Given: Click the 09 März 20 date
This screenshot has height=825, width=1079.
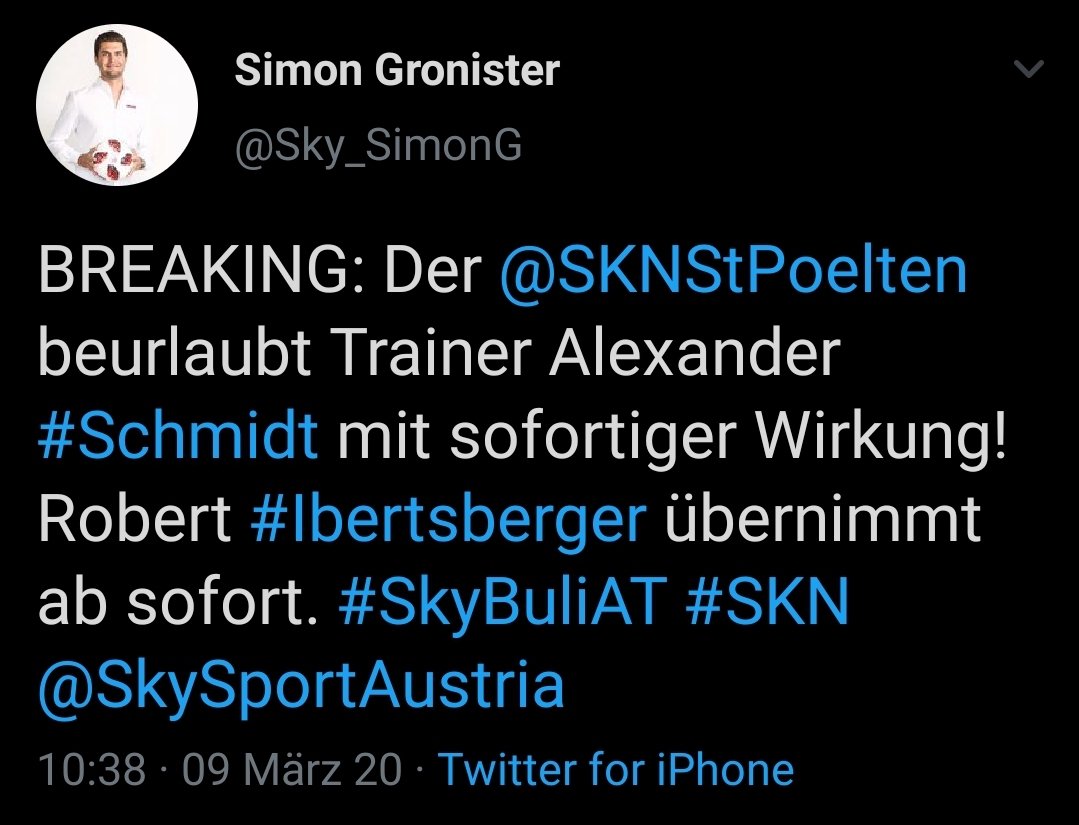Looking at the screenshot, I should pos(292,768).
